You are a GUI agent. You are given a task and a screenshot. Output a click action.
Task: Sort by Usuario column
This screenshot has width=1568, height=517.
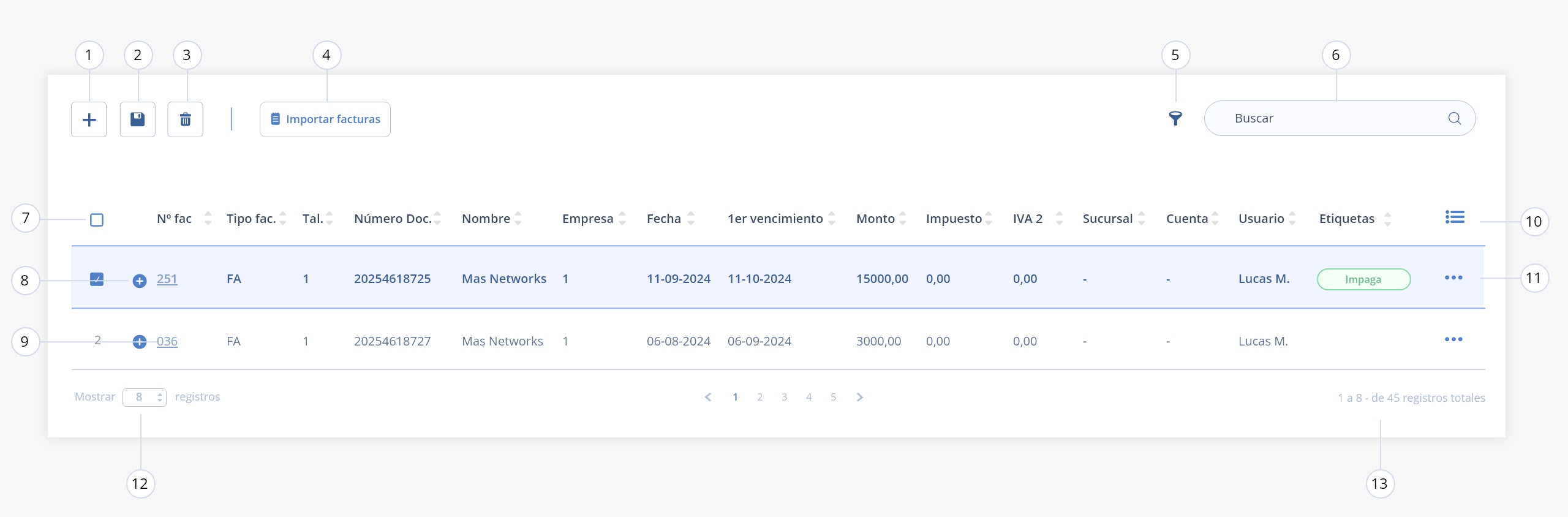click(x=1292, y=219)
